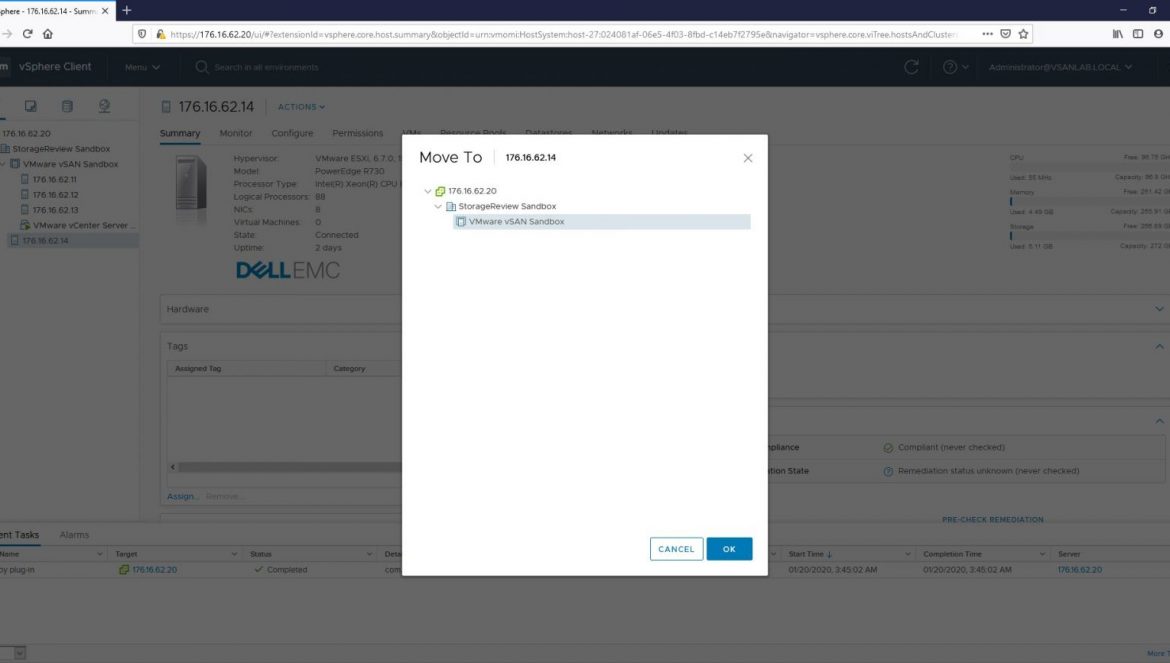The image size is (1170, 663).
Task: Open the ACTIONS dropdown for host
Action: [301, 107]
